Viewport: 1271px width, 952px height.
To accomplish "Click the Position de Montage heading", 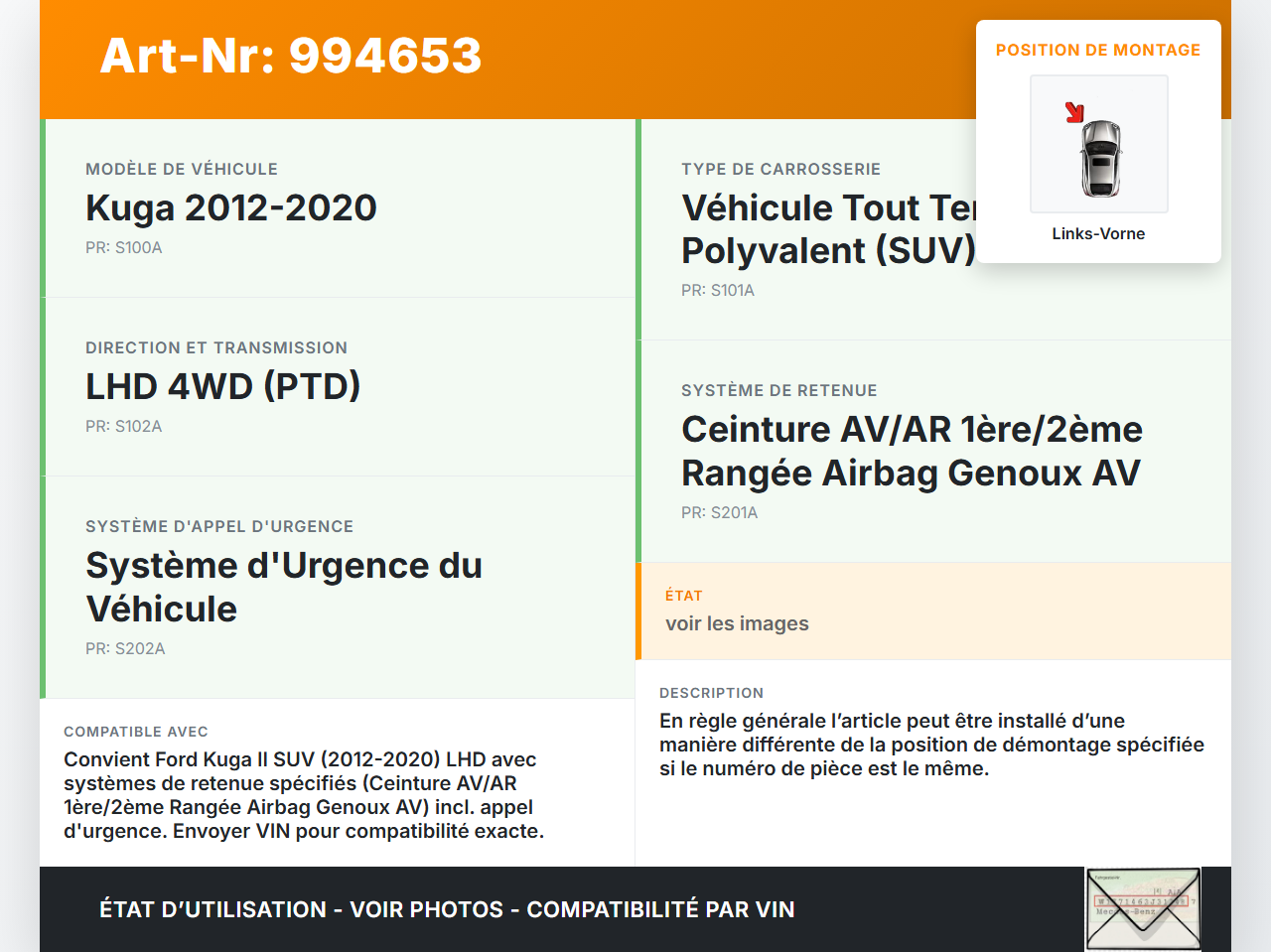I will pos(1097,50).
